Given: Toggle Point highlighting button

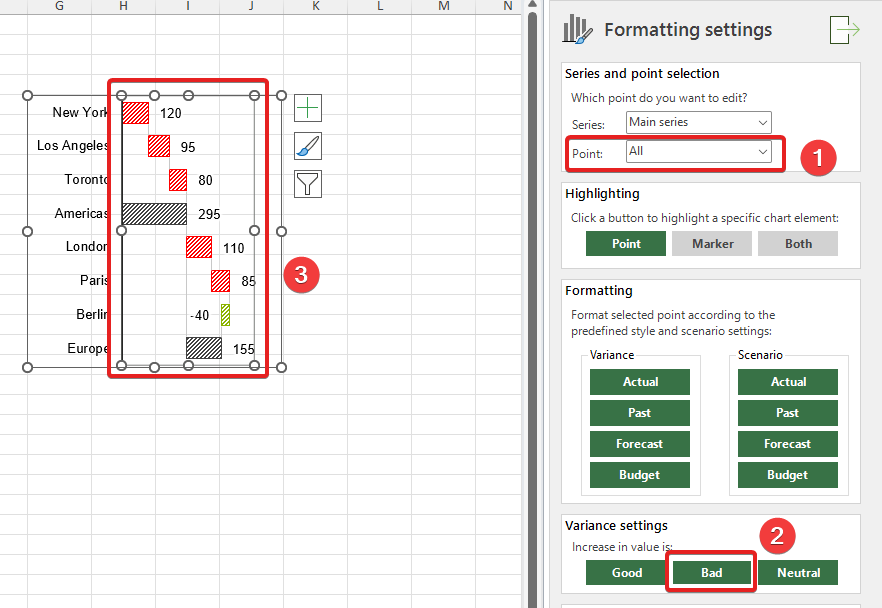Looking at the screenshot, I should [626, 243].
